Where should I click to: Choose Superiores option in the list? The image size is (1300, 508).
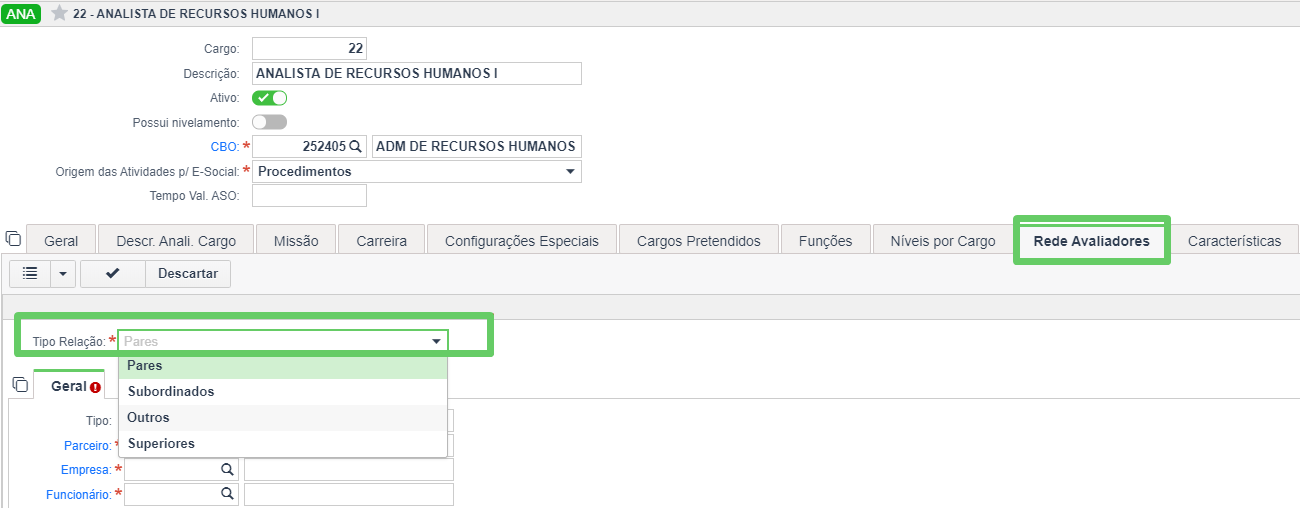[283, 444]
